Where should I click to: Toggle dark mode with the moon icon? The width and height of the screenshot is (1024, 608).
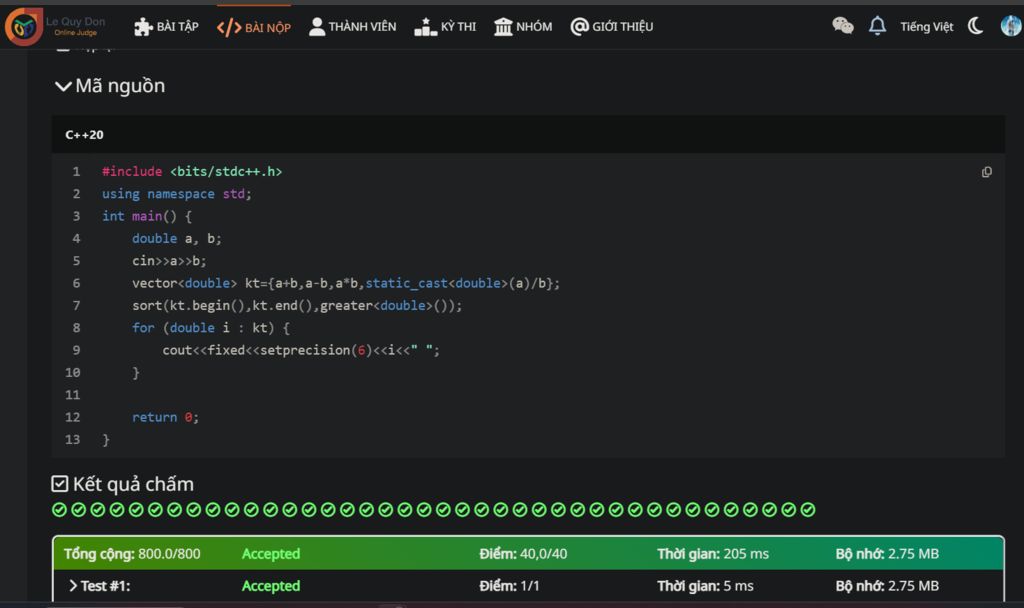(976, 26)
